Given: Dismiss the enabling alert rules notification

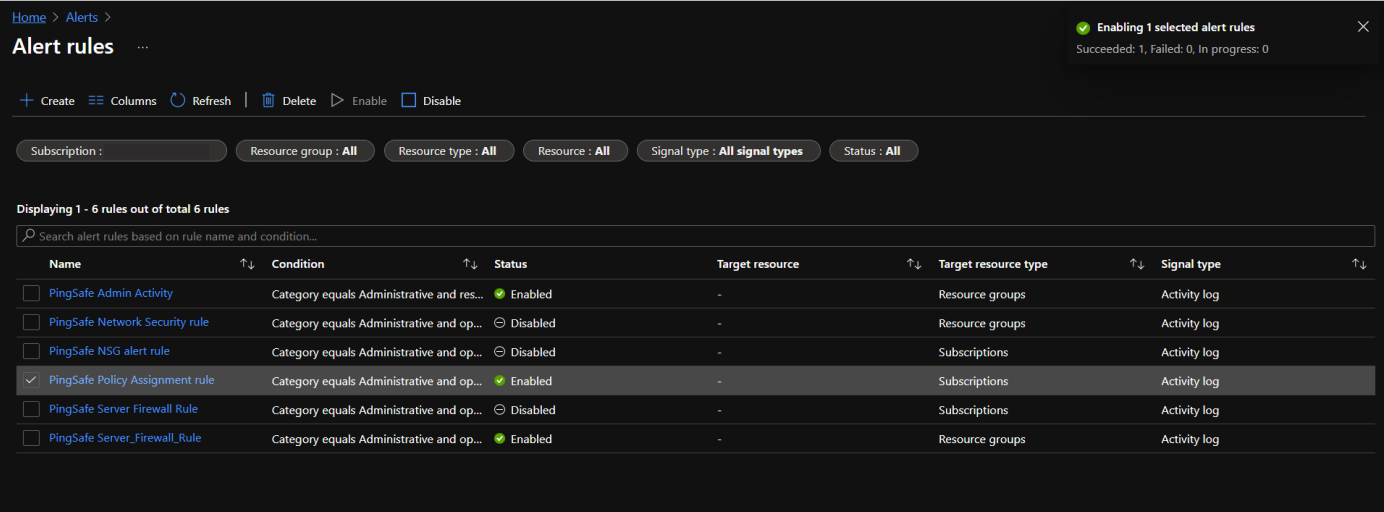Looking at the screenshot, I should 1363,27.
